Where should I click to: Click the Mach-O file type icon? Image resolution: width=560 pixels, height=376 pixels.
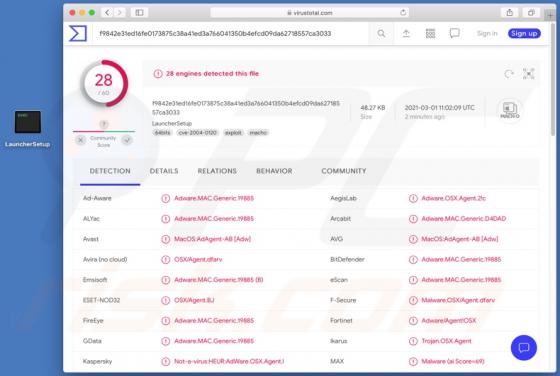(x=510, y=110)
